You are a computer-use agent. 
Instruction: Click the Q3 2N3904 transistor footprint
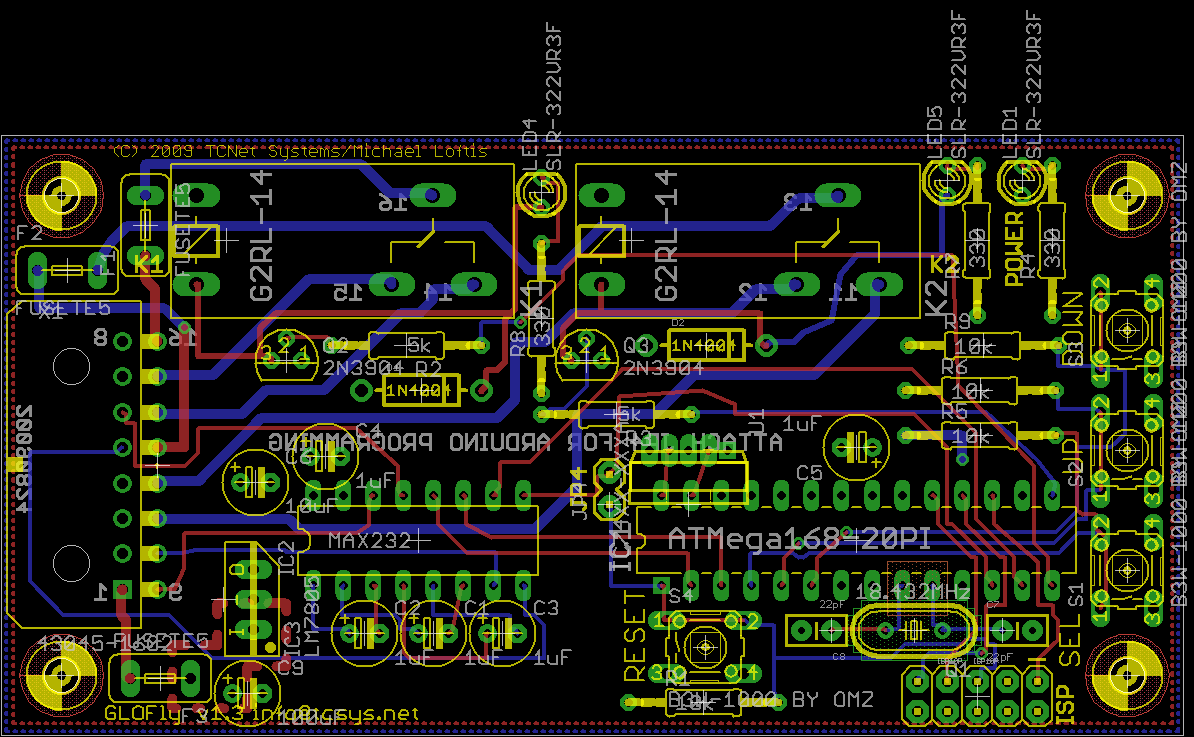pyautogui.click(x=586, y=356)
